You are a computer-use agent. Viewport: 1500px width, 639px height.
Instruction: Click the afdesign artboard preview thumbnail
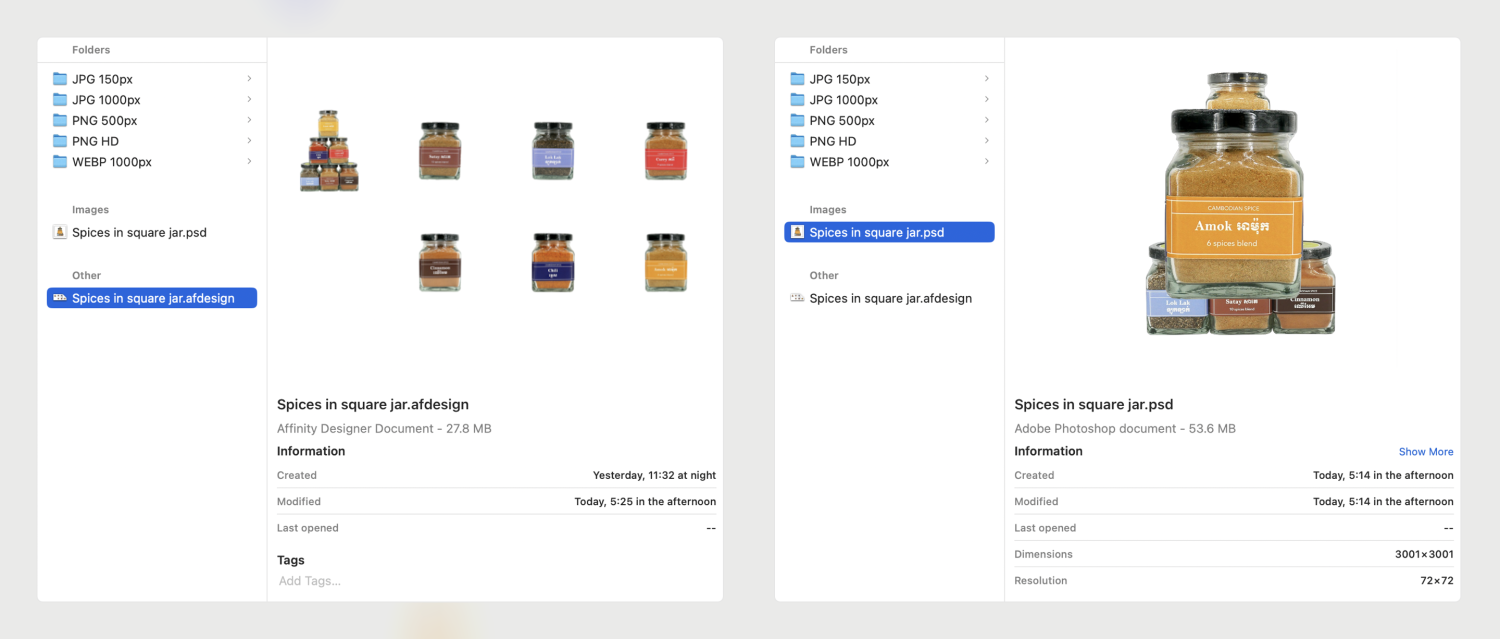click(x=495, y=201)
